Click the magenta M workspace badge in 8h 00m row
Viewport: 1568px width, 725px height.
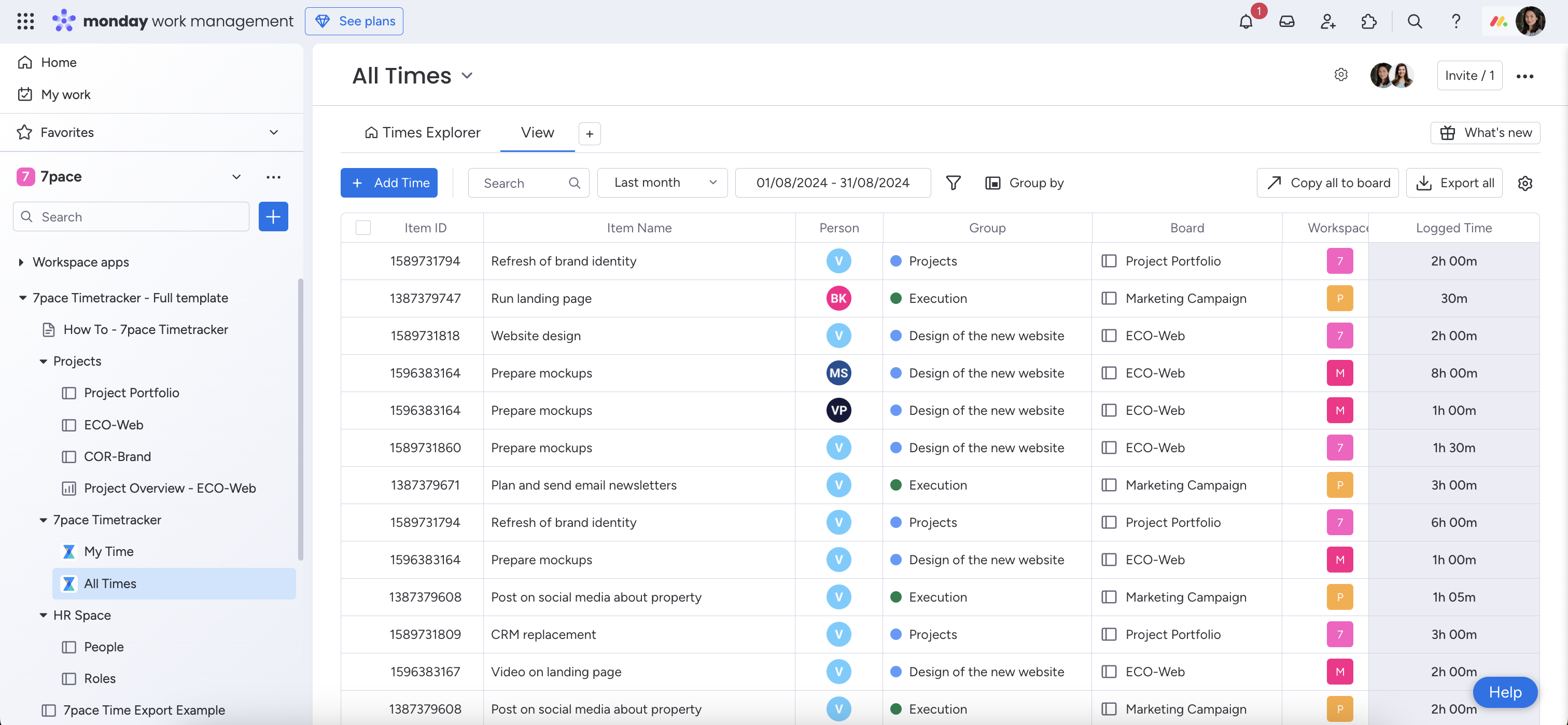point(1340,373)
